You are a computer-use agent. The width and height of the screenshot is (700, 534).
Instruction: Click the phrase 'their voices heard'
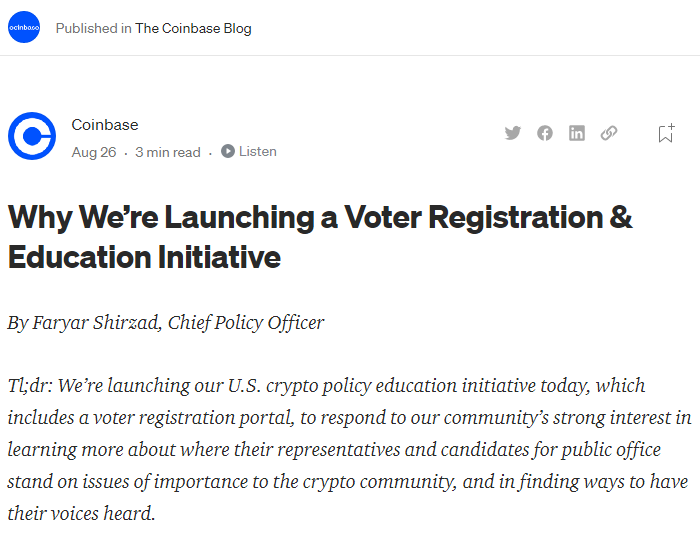pos(81,513)
